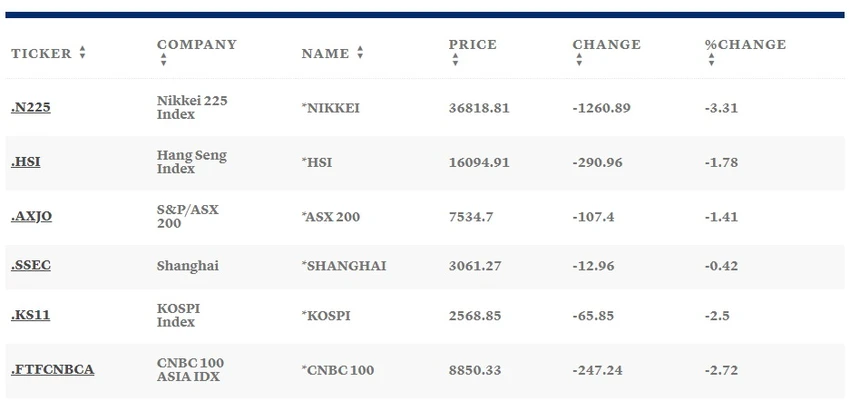Image resolution: width=850 pixels, height=401 pixels.
Task: Sort table by TICKER column arrows
Action: 82,53
